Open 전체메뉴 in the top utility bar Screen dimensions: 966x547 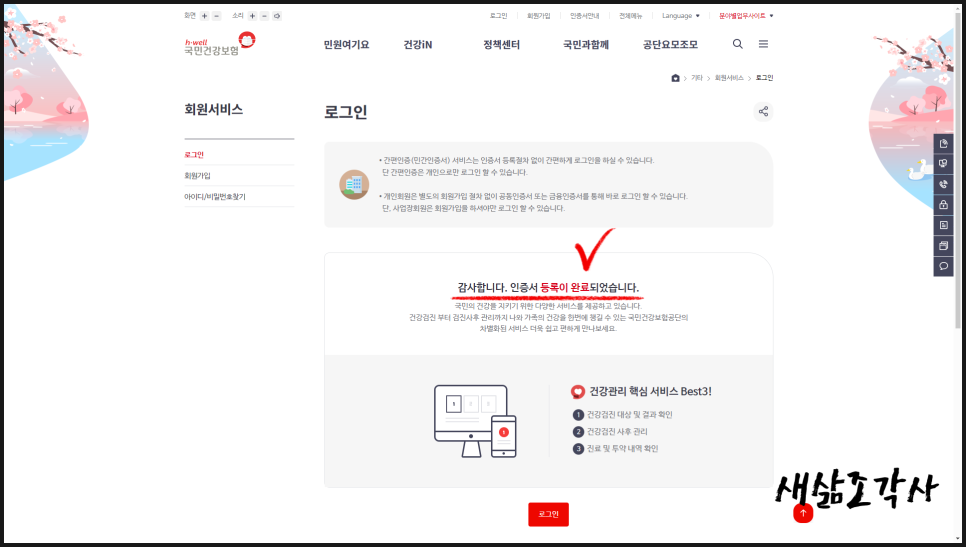pos(630,16)
